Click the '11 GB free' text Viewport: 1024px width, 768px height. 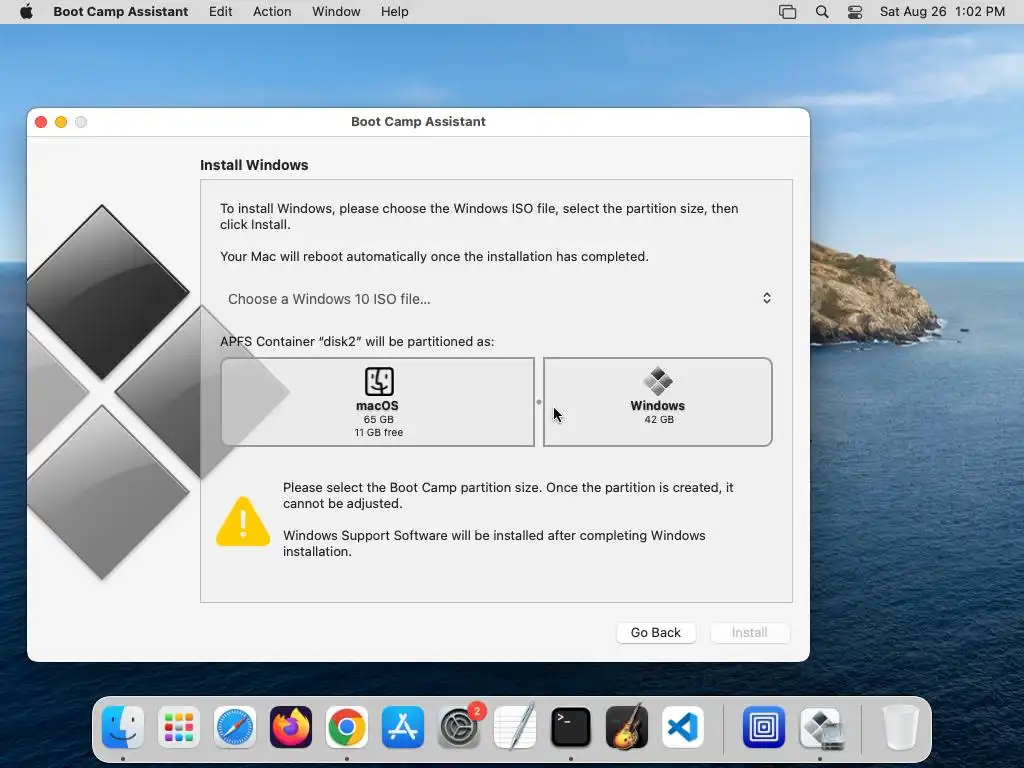click(379, 432)
